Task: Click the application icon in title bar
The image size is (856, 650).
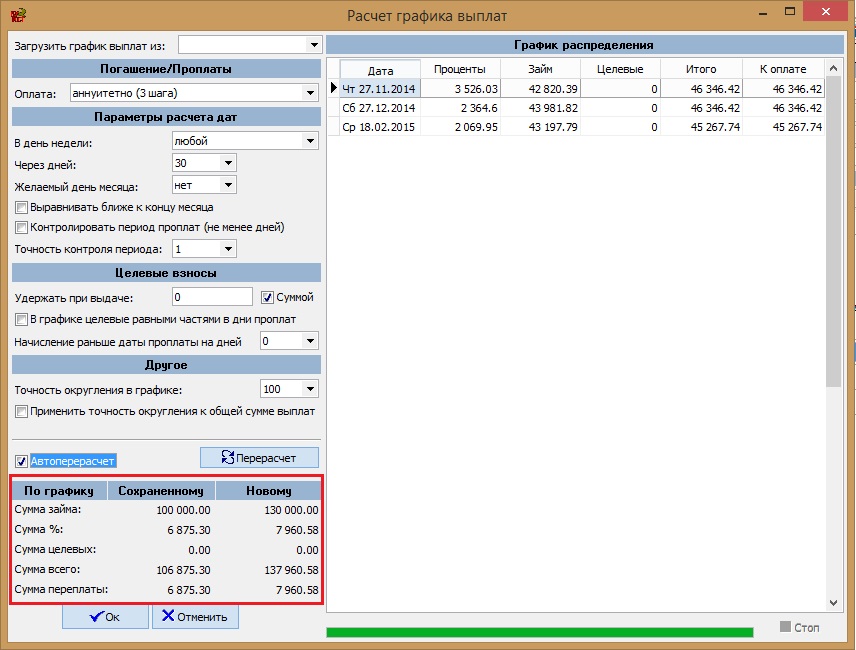Action: (17, 15)
